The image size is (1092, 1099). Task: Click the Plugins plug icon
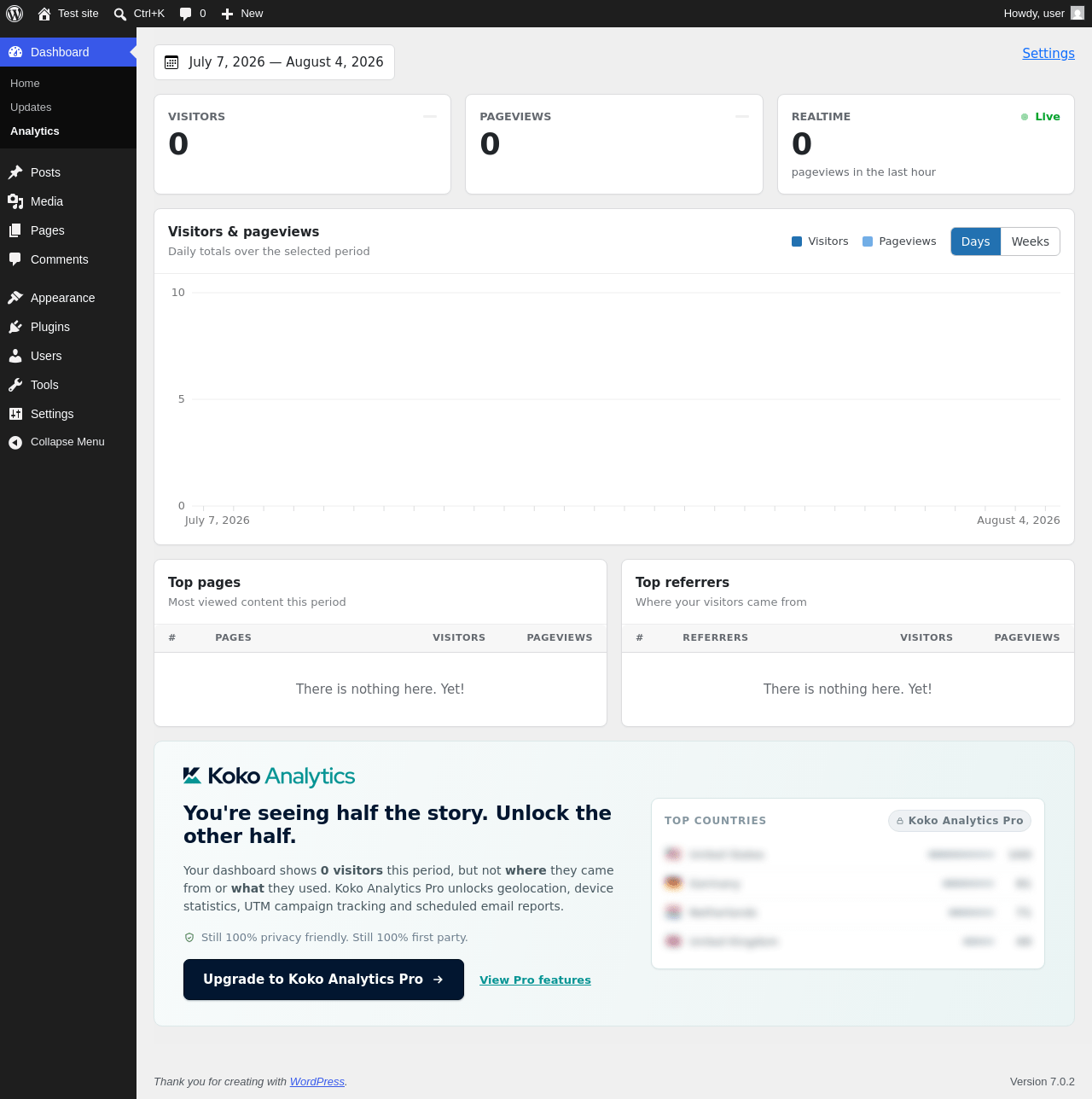click(x=15, y=327)
